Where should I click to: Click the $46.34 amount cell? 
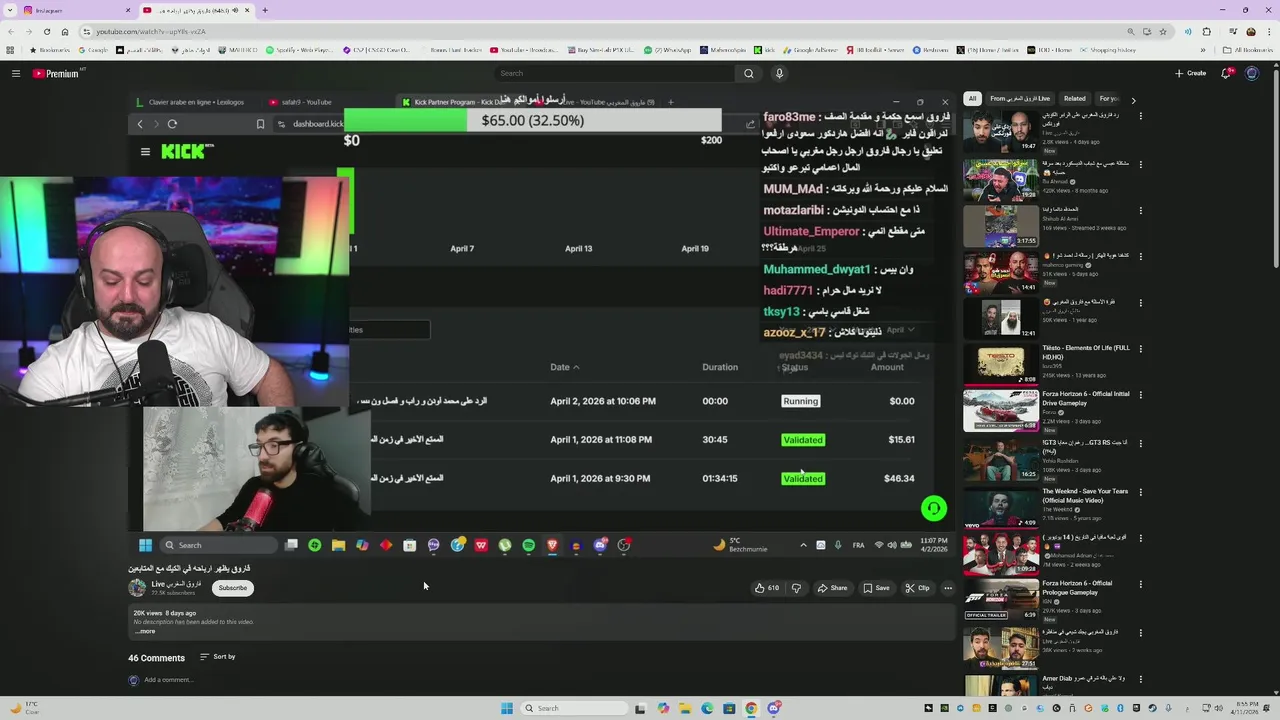899,478
